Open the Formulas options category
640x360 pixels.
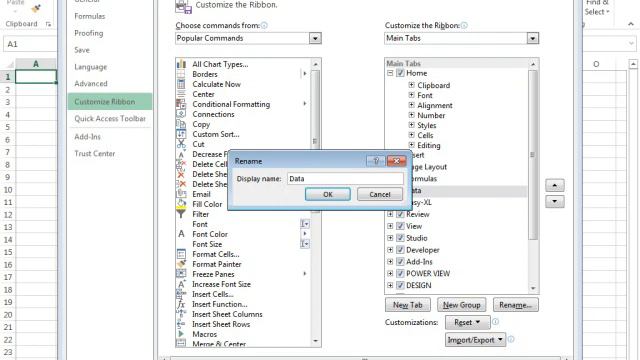coord(90,16)
